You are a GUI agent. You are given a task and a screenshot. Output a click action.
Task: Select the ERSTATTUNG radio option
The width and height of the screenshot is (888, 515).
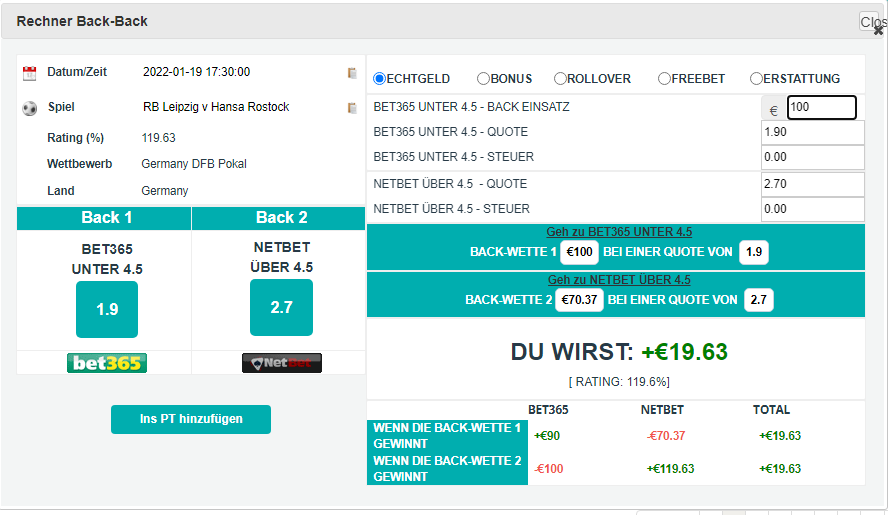point(756,79)
